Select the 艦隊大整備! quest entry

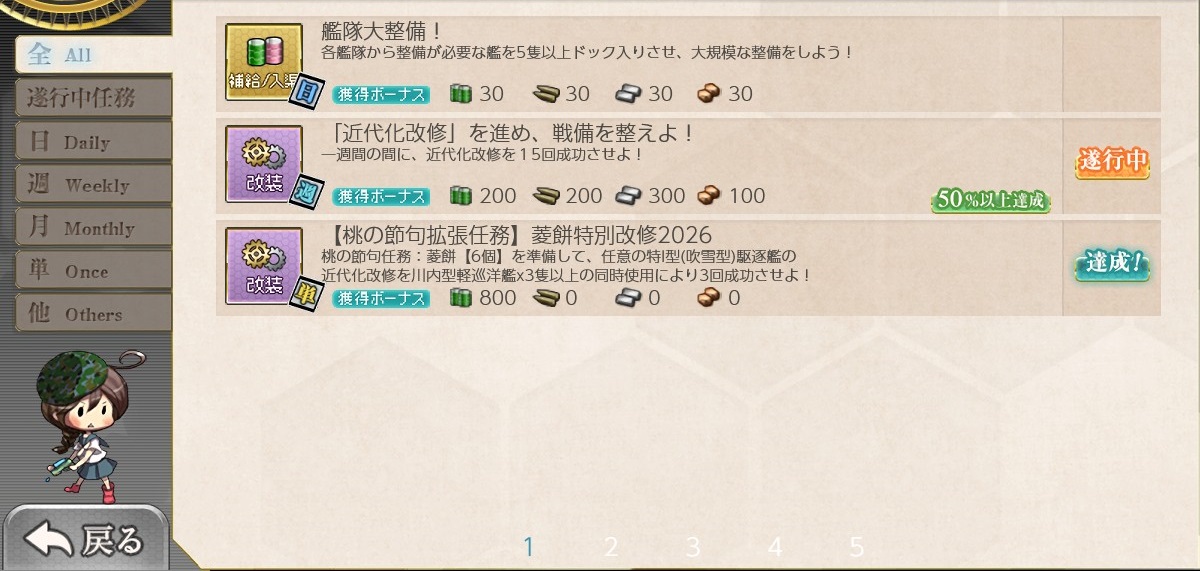pyautogui.click(x=640, y=60)
